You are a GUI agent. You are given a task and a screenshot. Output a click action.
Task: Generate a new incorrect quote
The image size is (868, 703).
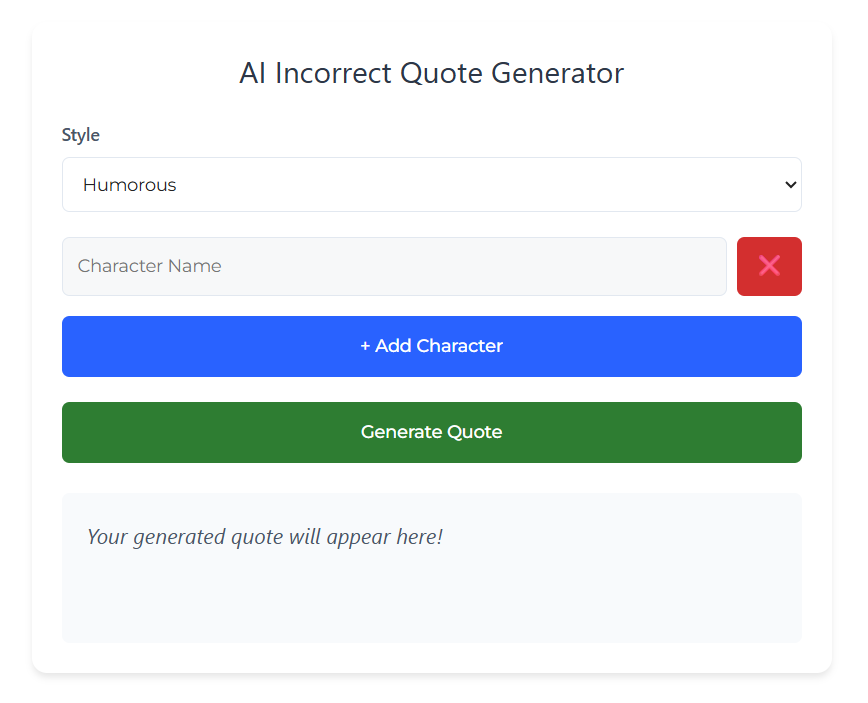tap(432, 432)
